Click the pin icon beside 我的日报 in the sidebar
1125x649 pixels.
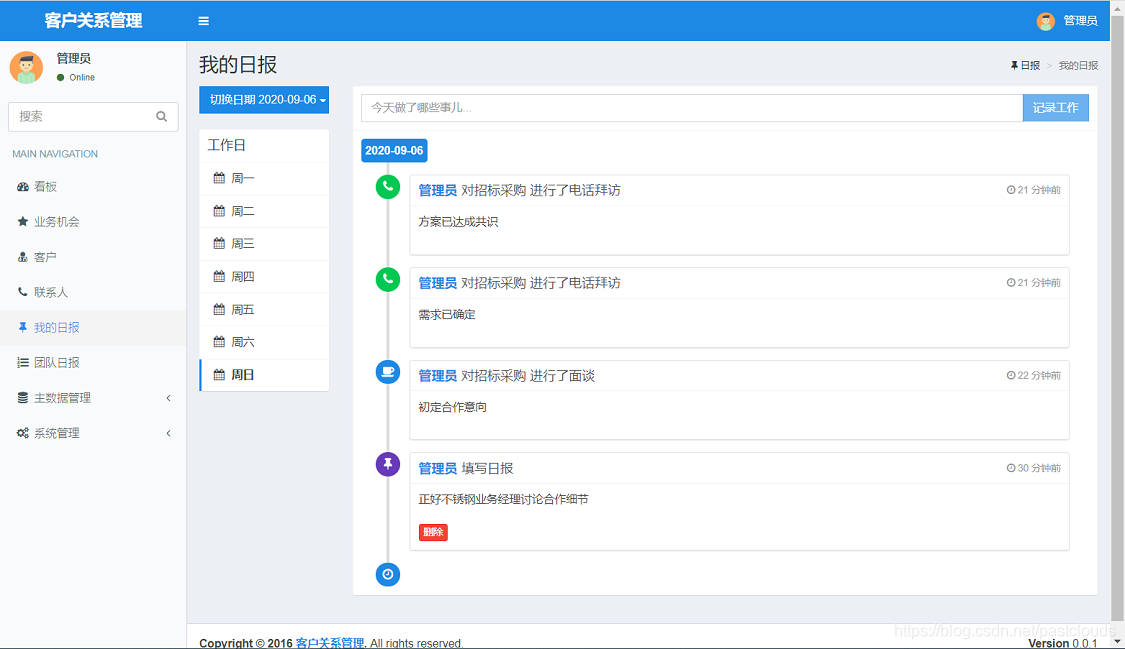pos(23,327)
